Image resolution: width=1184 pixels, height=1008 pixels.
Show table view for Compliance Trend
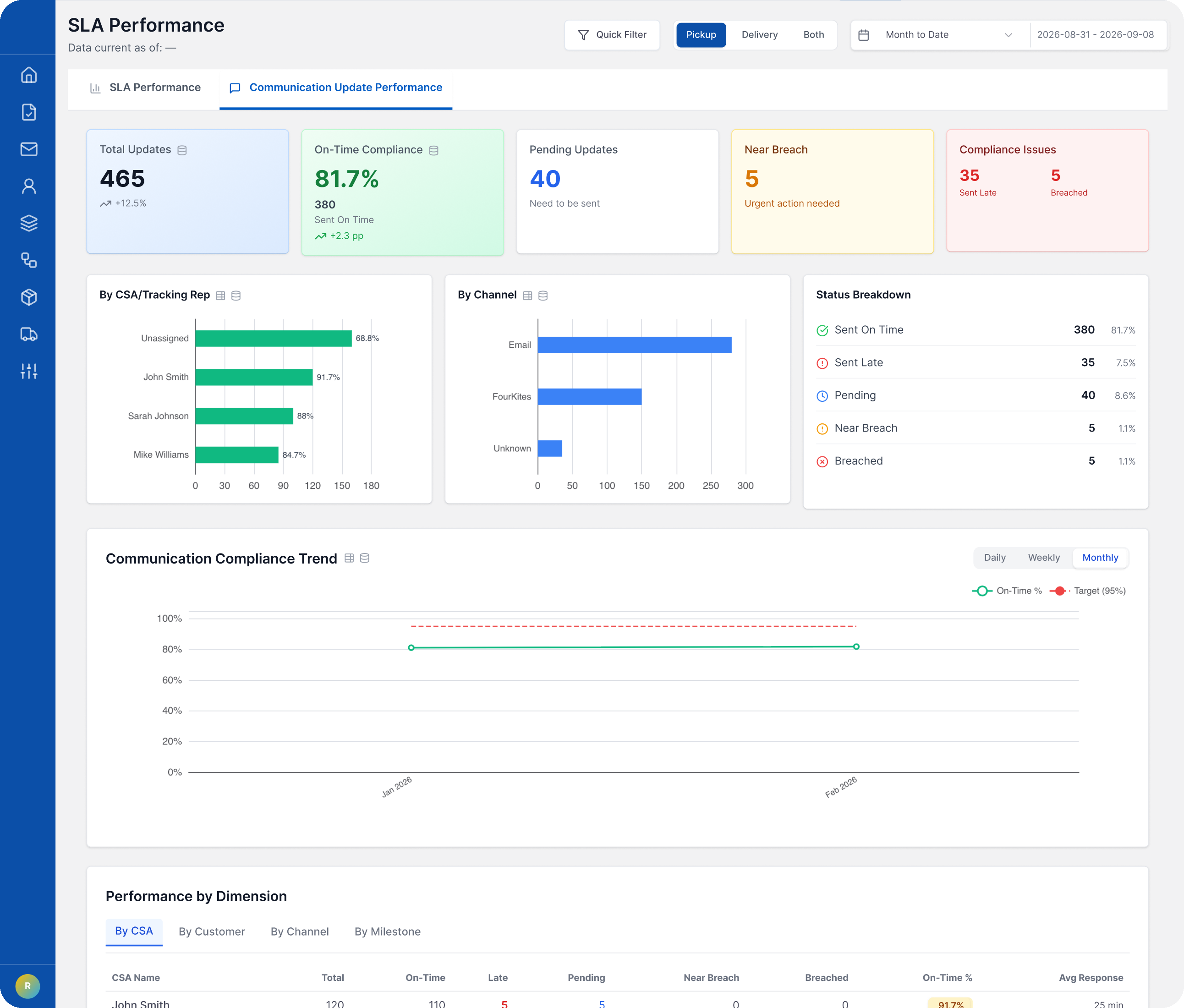click(349, 558)
